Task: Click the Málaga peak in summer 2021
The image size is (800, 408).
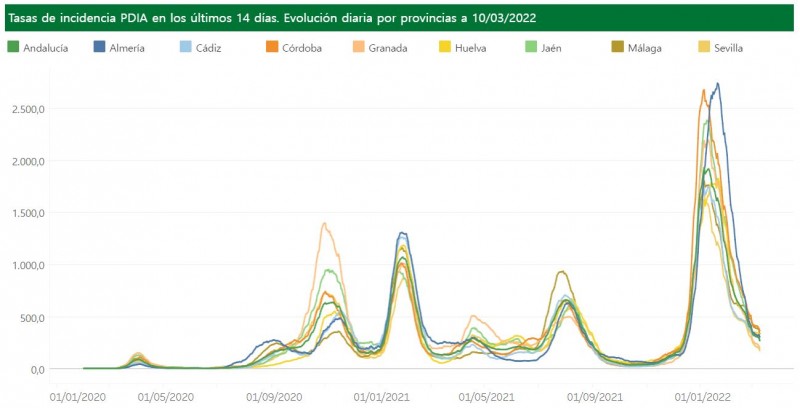Action: 562,271
